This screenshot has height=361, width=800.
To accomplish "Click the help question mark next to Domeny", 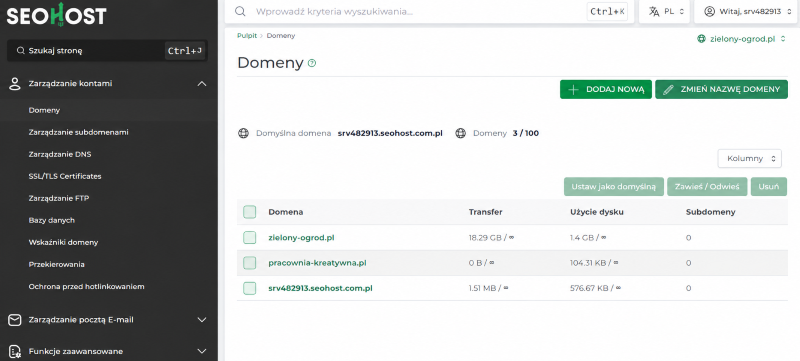I will point(312,63).
